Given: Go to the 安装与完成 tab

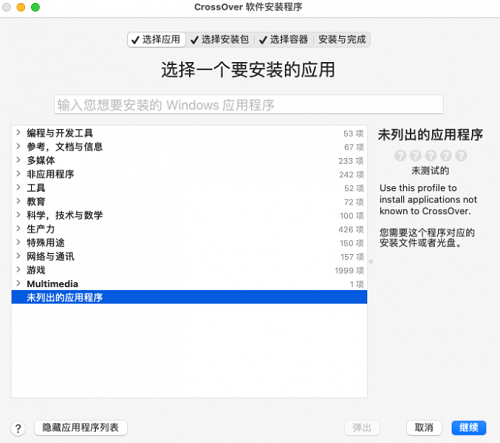Looking at the screenshot, I should [x=342, y=40].
